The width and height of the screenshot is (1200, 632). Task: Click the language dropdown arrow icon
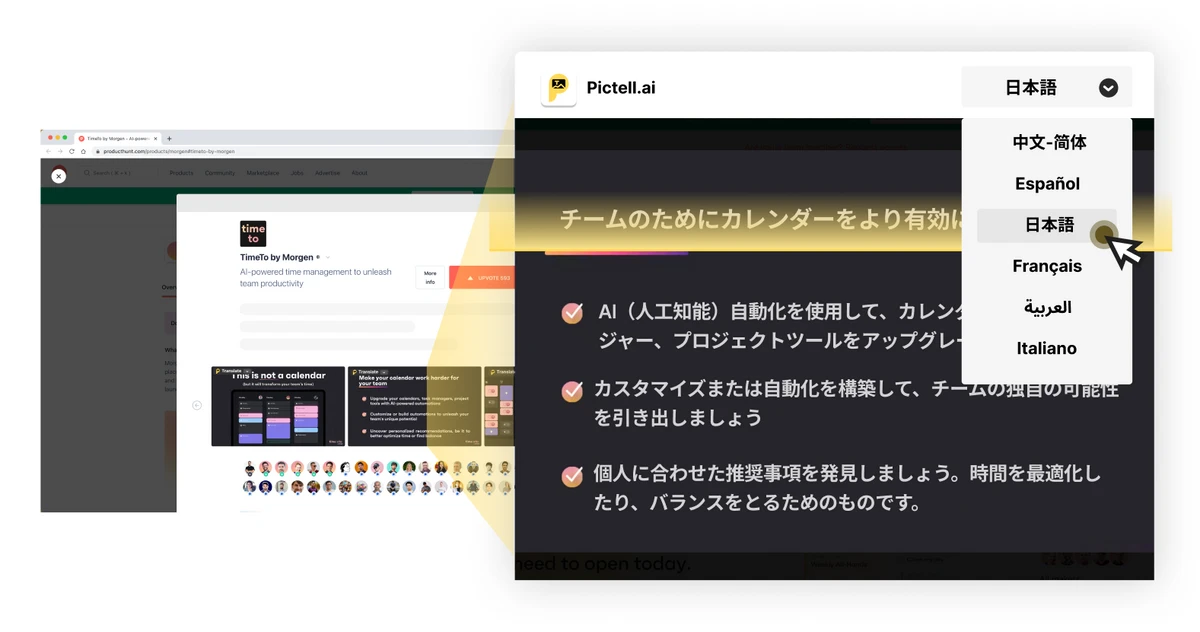1108,88
